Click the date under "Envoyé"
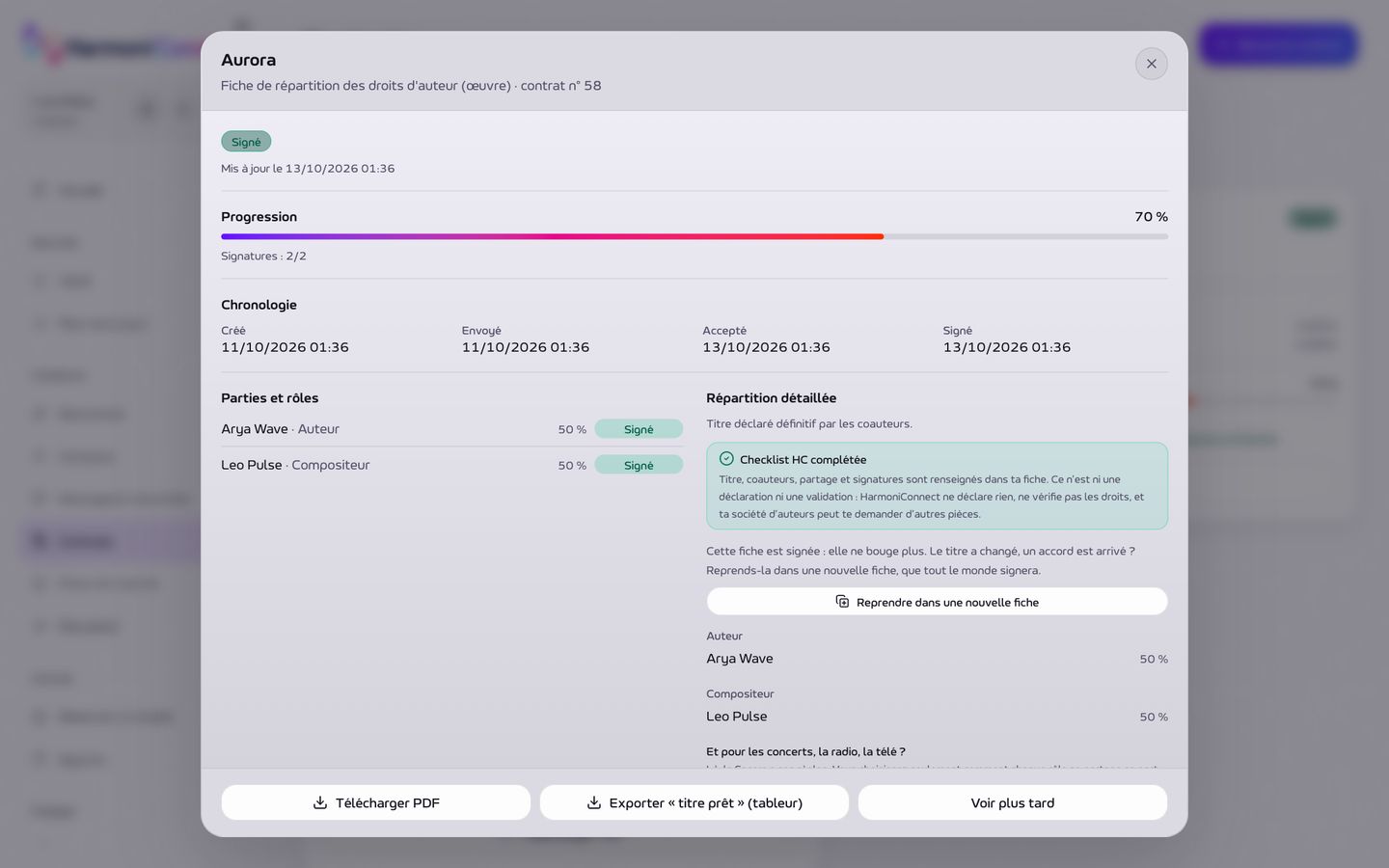This screenshot has height=868, width=1389. click(x=526, y=347)
